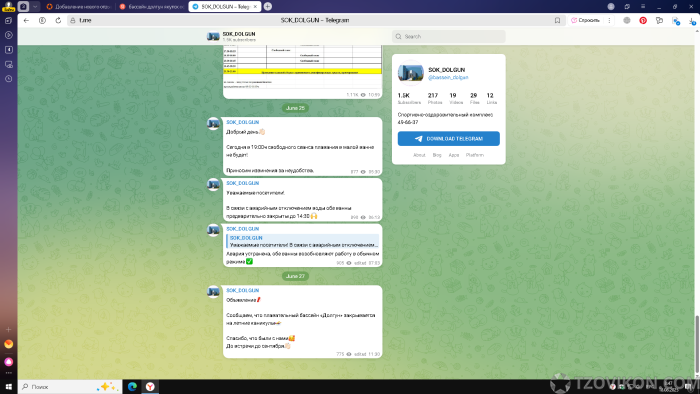Open the downloads icon in toolbar
The image size is (700, 394).
point(692,21)
